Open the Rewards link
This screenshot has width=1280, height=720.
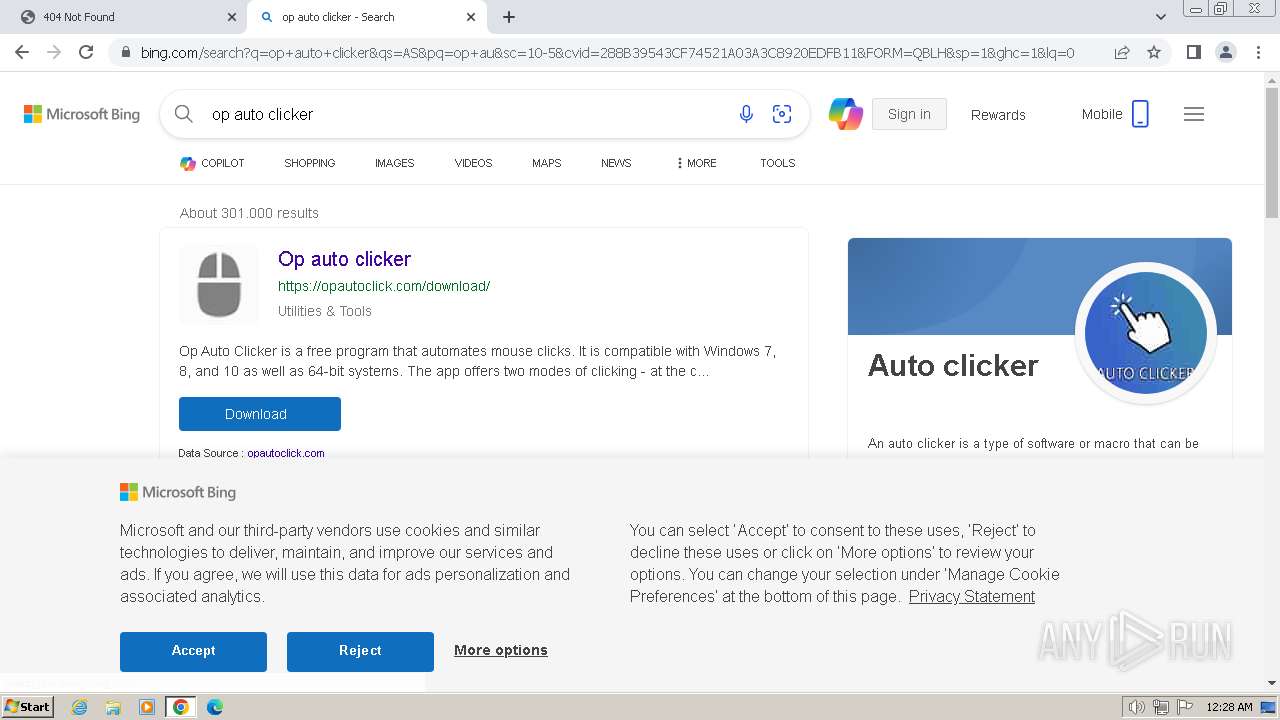tap(998, 115)
